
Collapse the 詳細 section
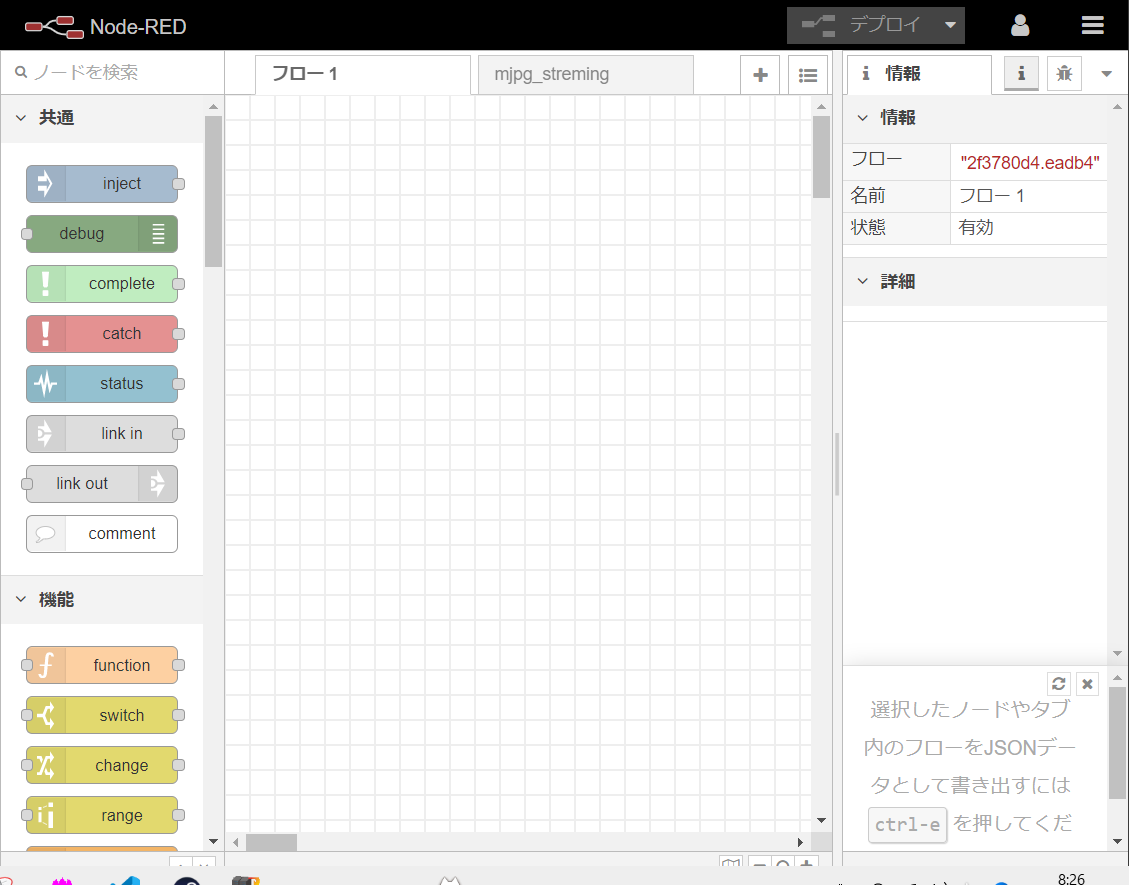coord(974,282)
